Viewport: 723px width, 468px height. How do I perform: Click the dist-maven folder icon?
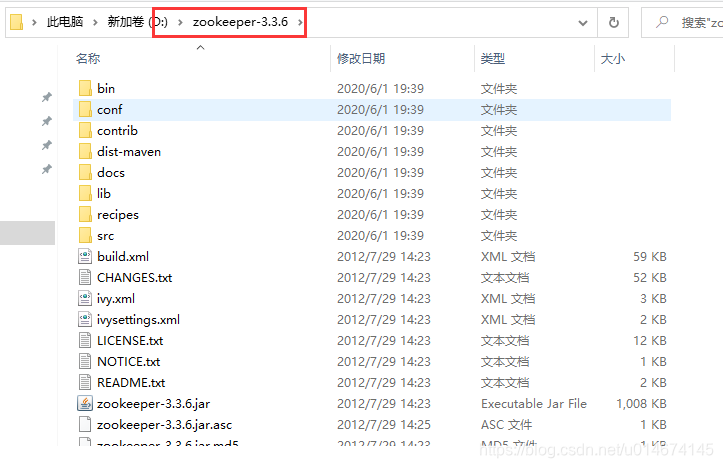(85, 152)
